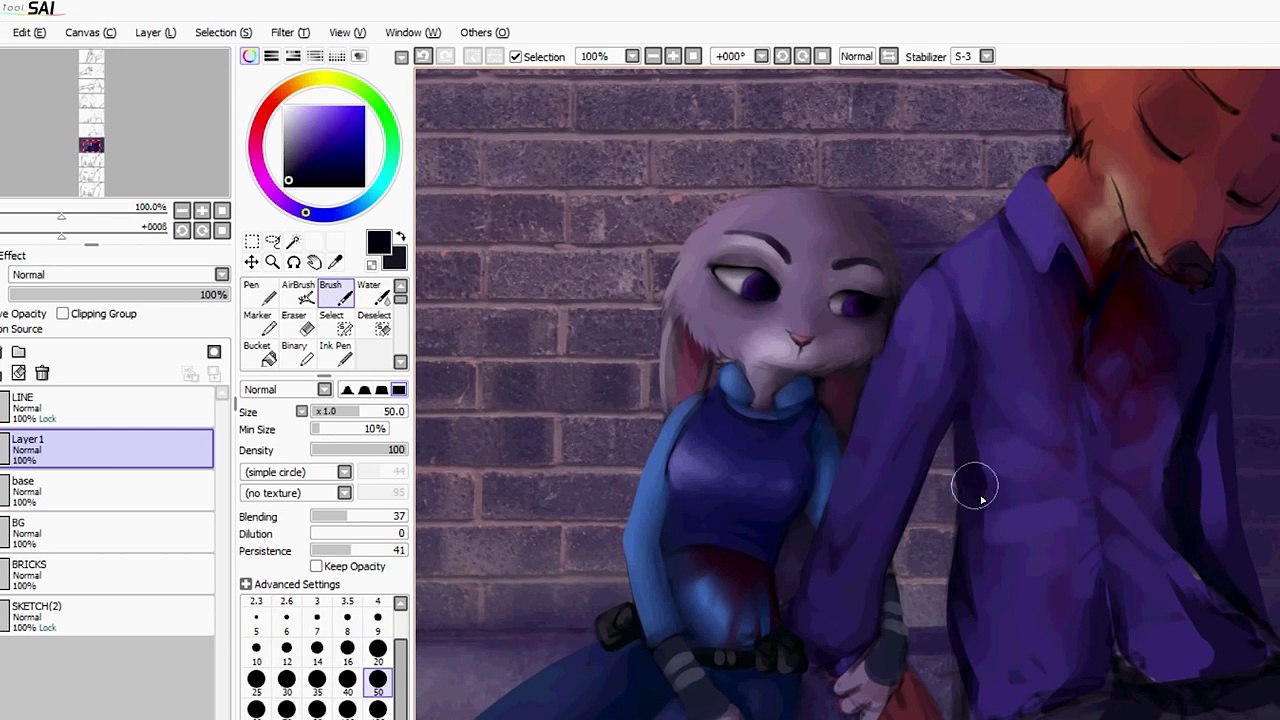Open the Edit menu
Image resolution: width=1280 pixels, height=720 pixels.
point(29,32)
